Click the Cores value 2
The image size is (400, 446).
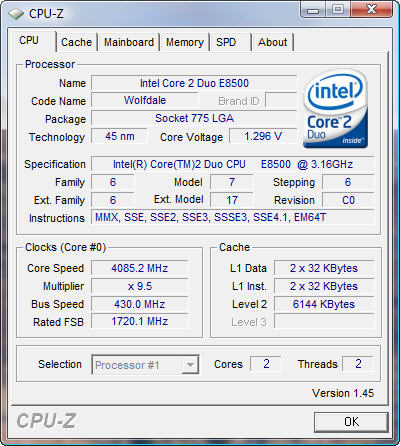[x=266, y=364]
